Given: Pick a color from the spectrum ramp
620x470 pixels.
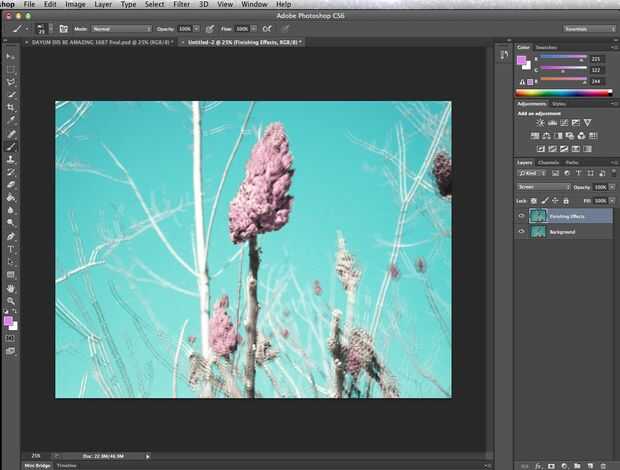Looking at the screenshot, I should point(564,93).
